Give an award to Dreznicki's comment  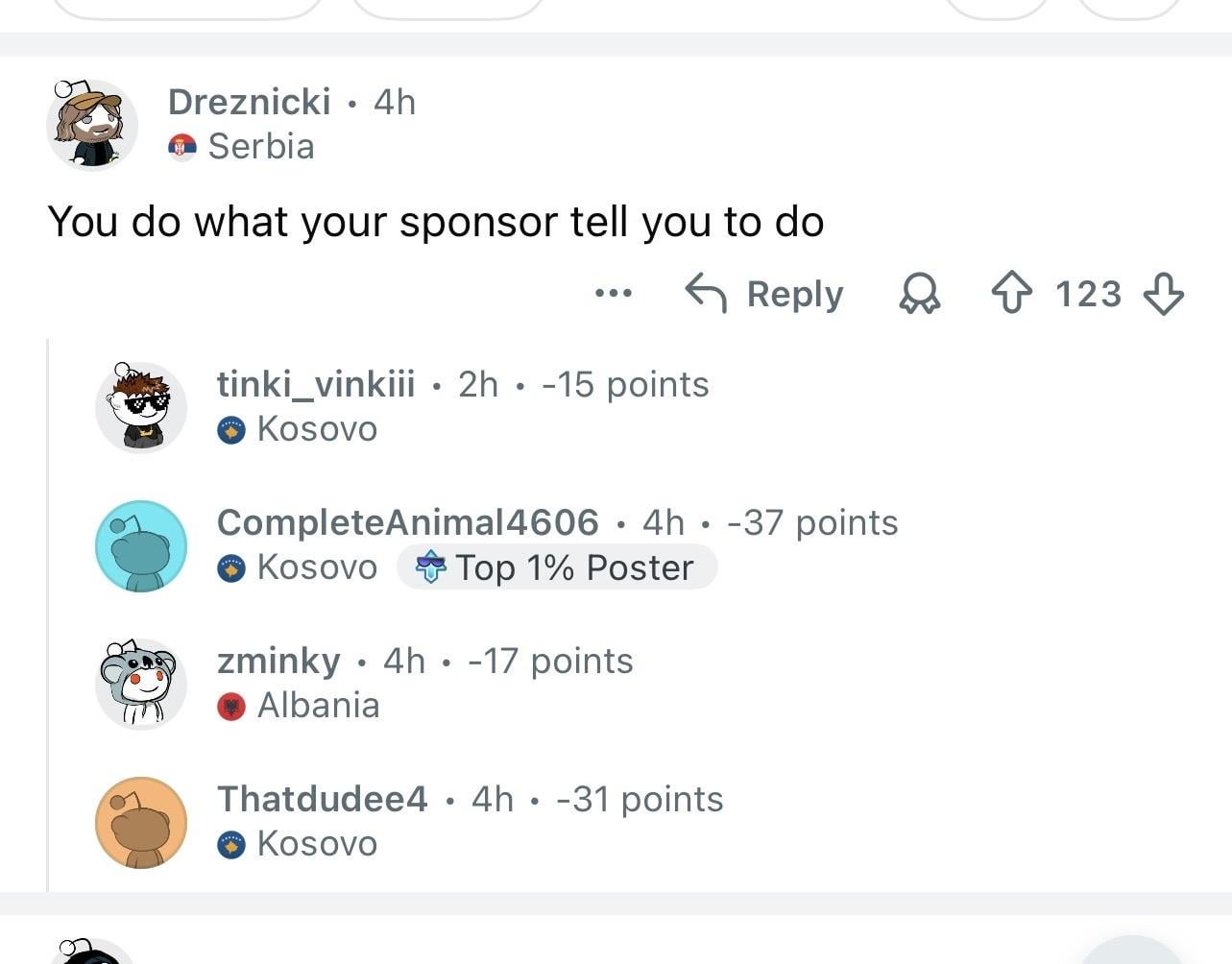click(919, 293)
